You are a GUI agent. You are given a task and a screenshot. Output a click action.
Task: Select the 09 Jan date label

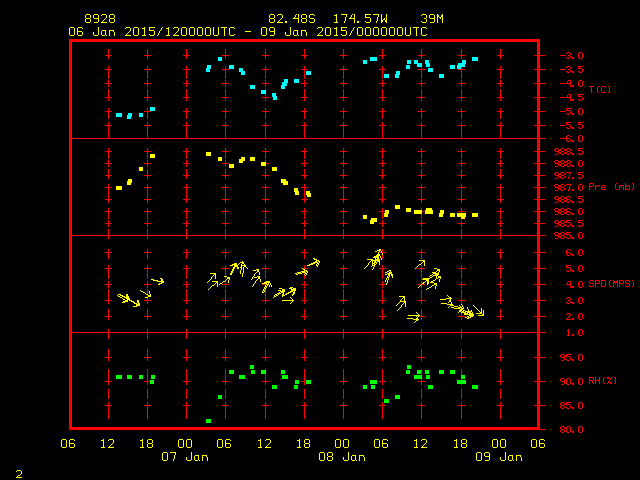click(497, 456)
